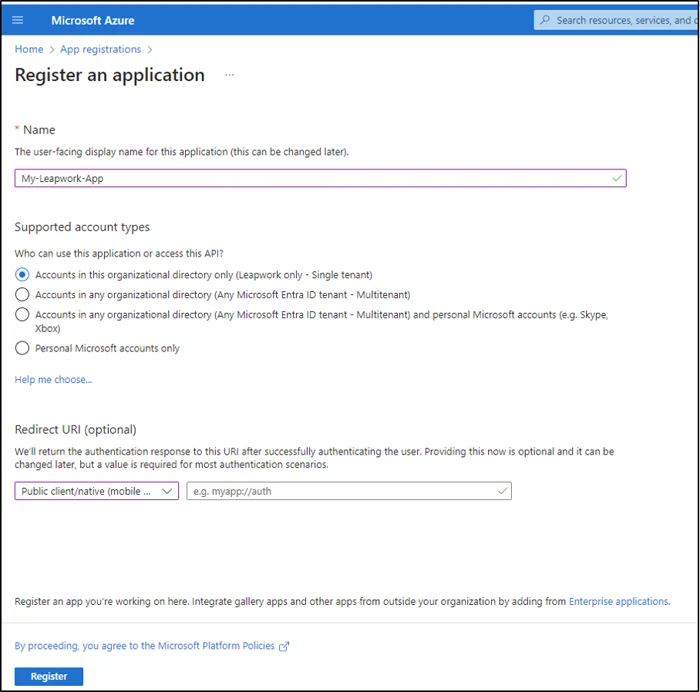Screen dimensions: 700x692
Task: Click the checkmark icon in Name field
Action: 617,178
